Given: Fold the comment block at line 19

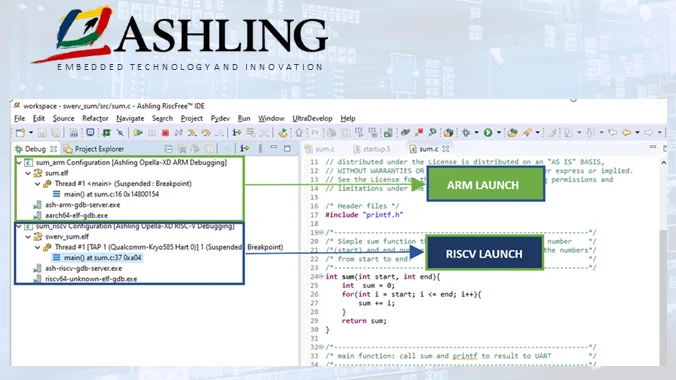Looking at the screenshot, I should click(x=321, y=232).
